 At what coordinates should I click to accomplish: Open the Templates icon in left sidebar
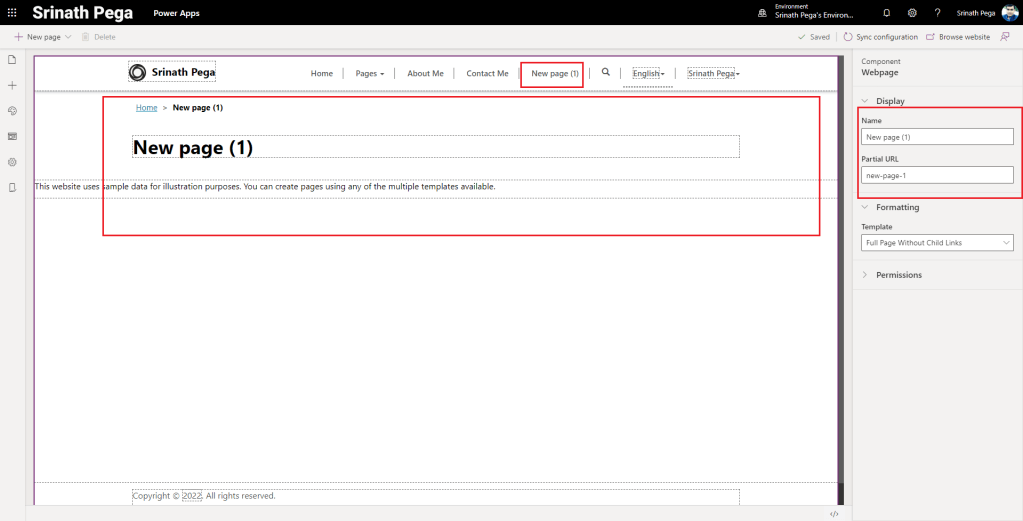coord(12,136)
